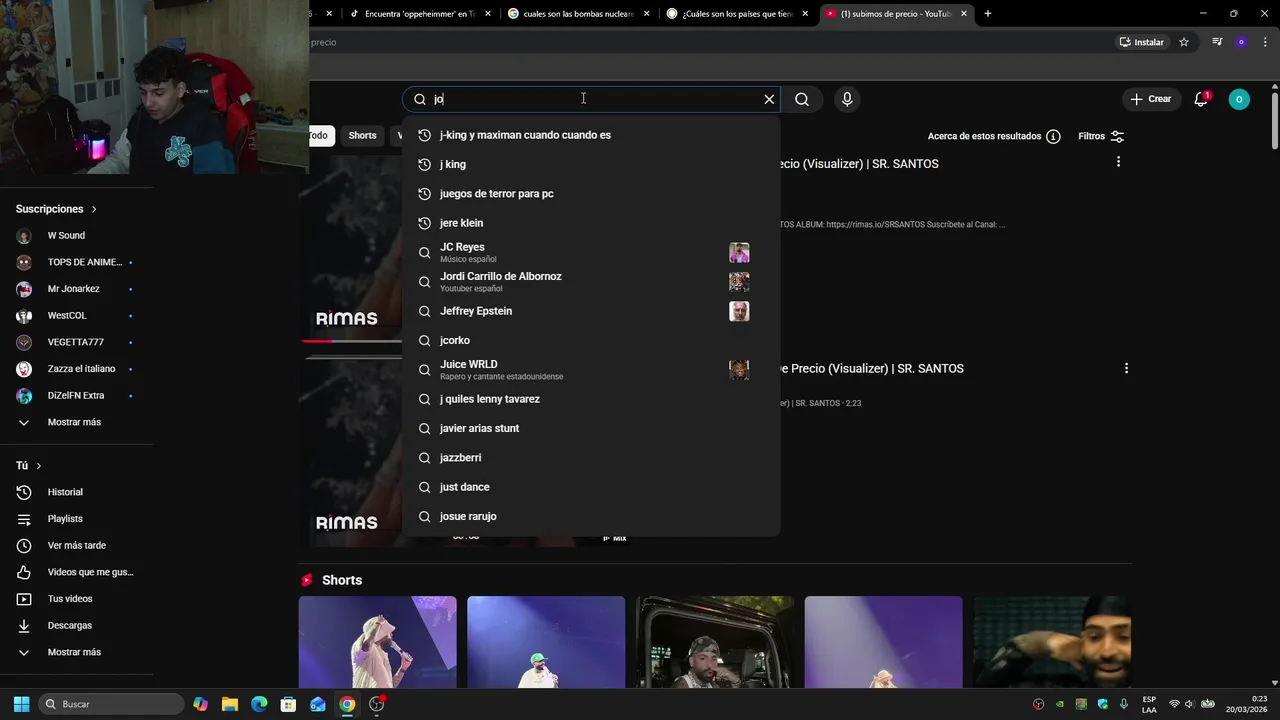1280x720 pixels.
Task: Clear the YouTube search box text
Action: [x=769, y=99]
